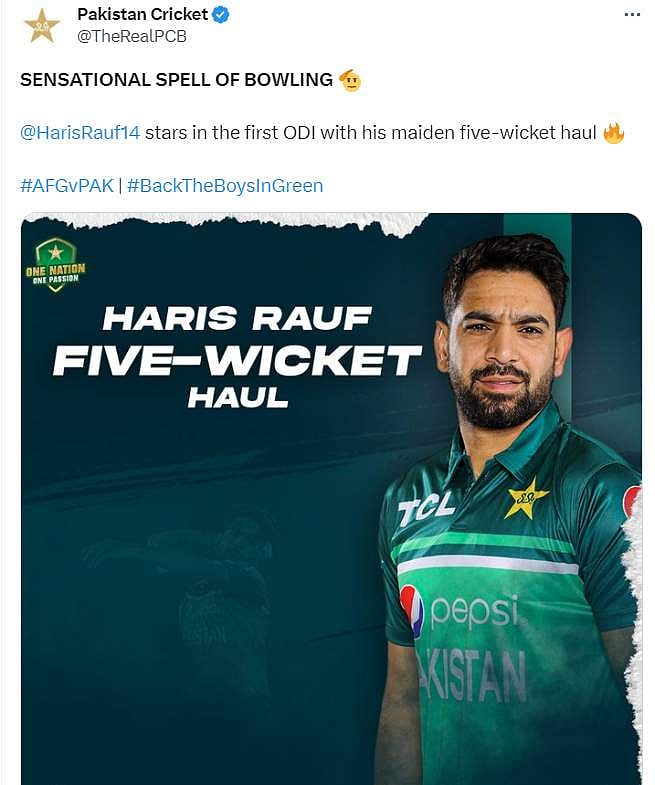The image size is (655, 785).
Task: Visit the @TheRealPCB handle
Action: pyautogui.click(x=132, y=37)
